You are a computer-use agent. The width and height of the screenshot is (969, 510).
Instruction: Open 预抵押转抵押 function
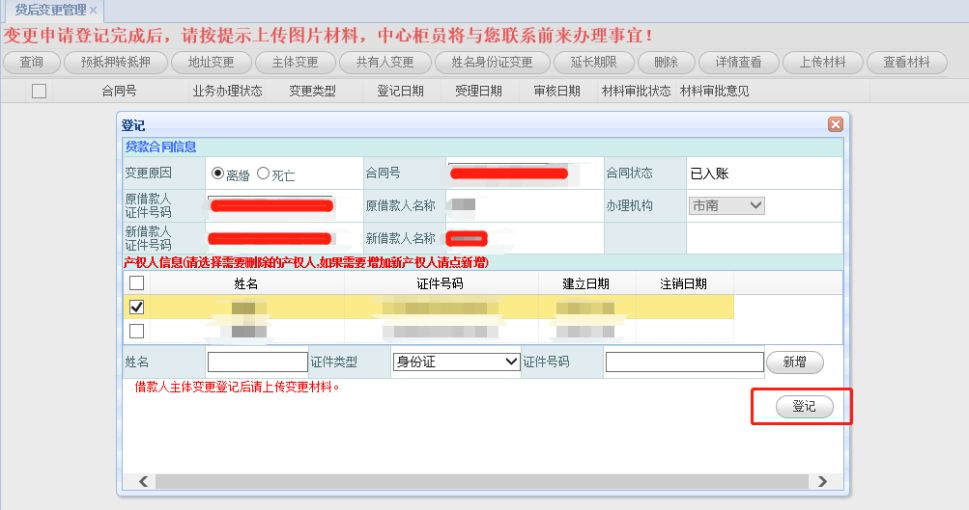tap(116, 62)
